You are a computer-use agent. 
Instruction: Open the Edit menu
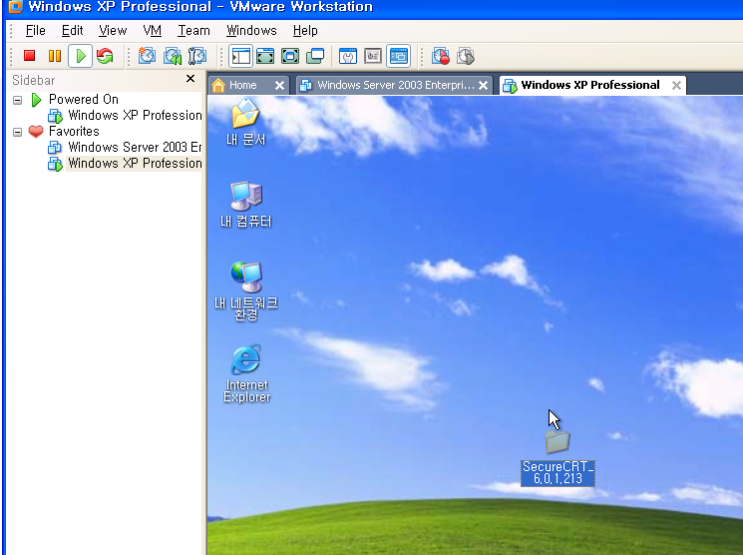click(x=72, y=31)
